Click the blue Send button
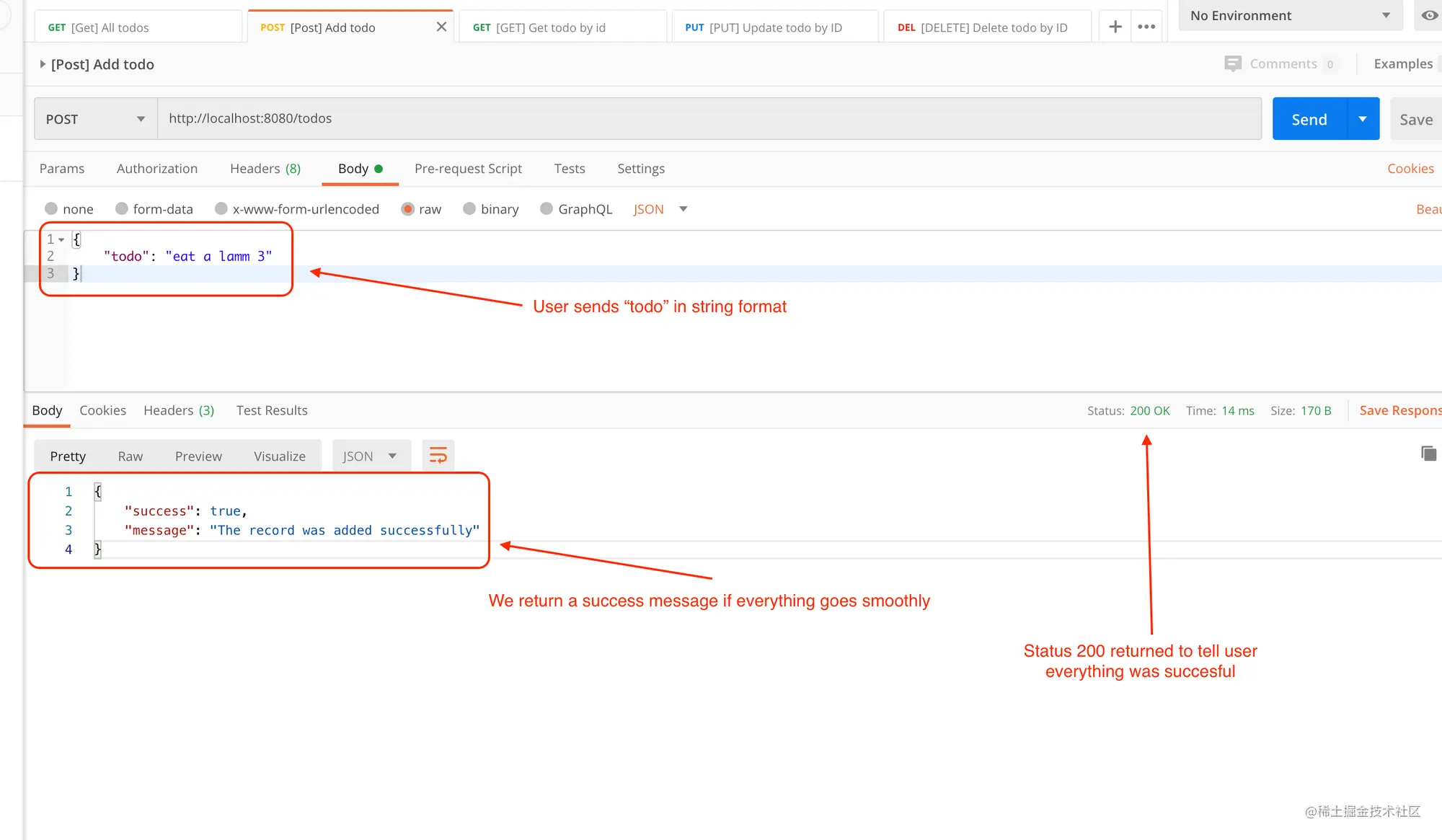 1309,119
